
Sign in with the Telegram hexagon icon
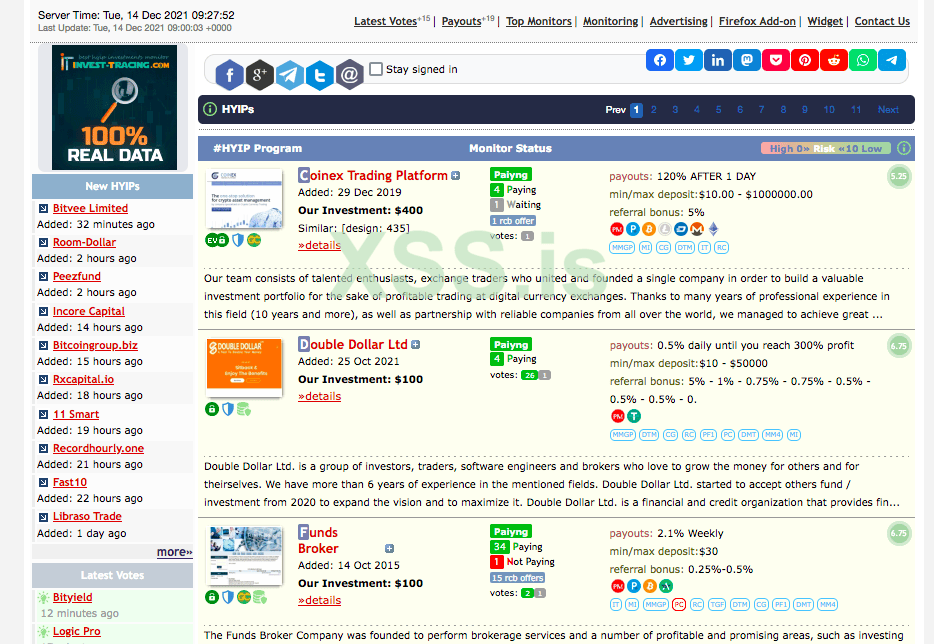289,75
